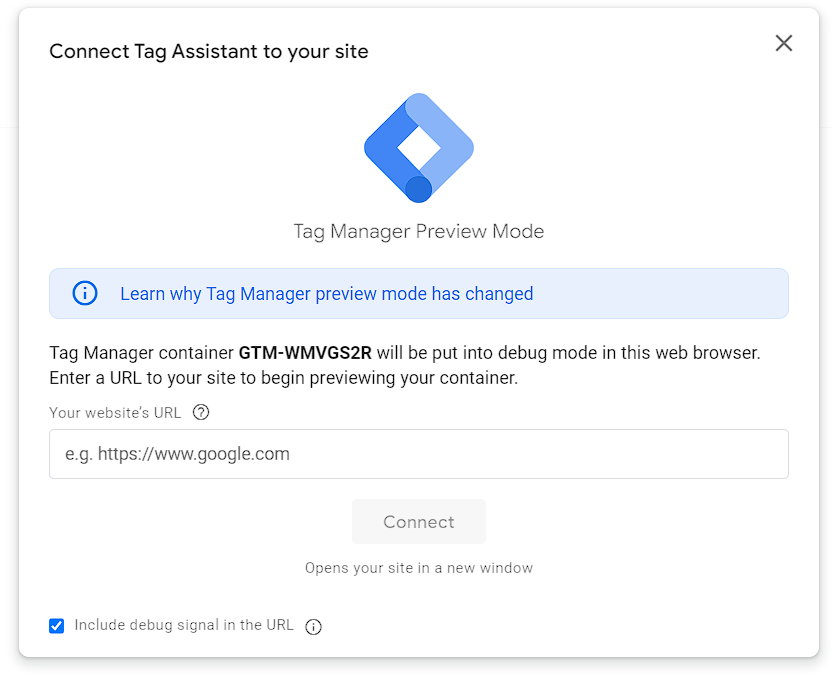Click the Connect Tag Assistant dialog title
832x675 pixels.
click(x=209, y=51)
